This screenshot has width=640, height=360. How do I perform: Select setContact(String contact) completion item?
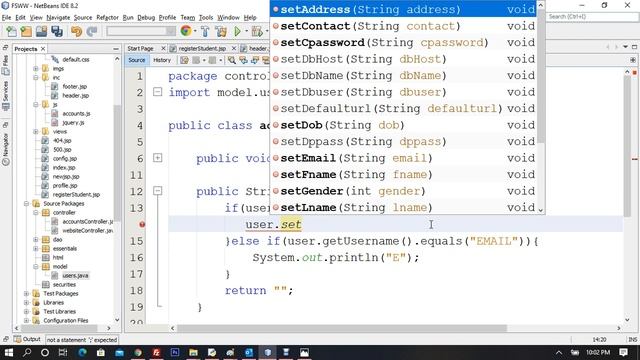coord(403,26)
